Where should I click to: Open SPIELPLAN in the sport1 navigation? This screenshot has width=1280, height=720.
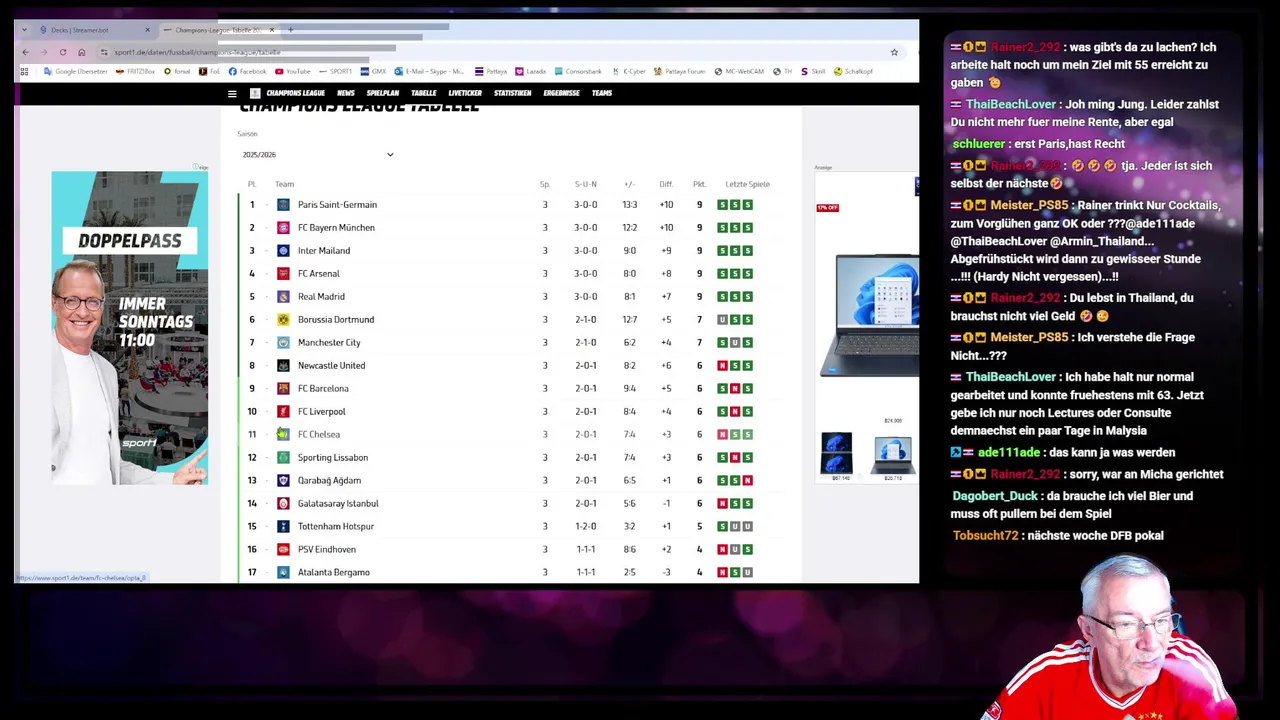click(x=383, y=93)
